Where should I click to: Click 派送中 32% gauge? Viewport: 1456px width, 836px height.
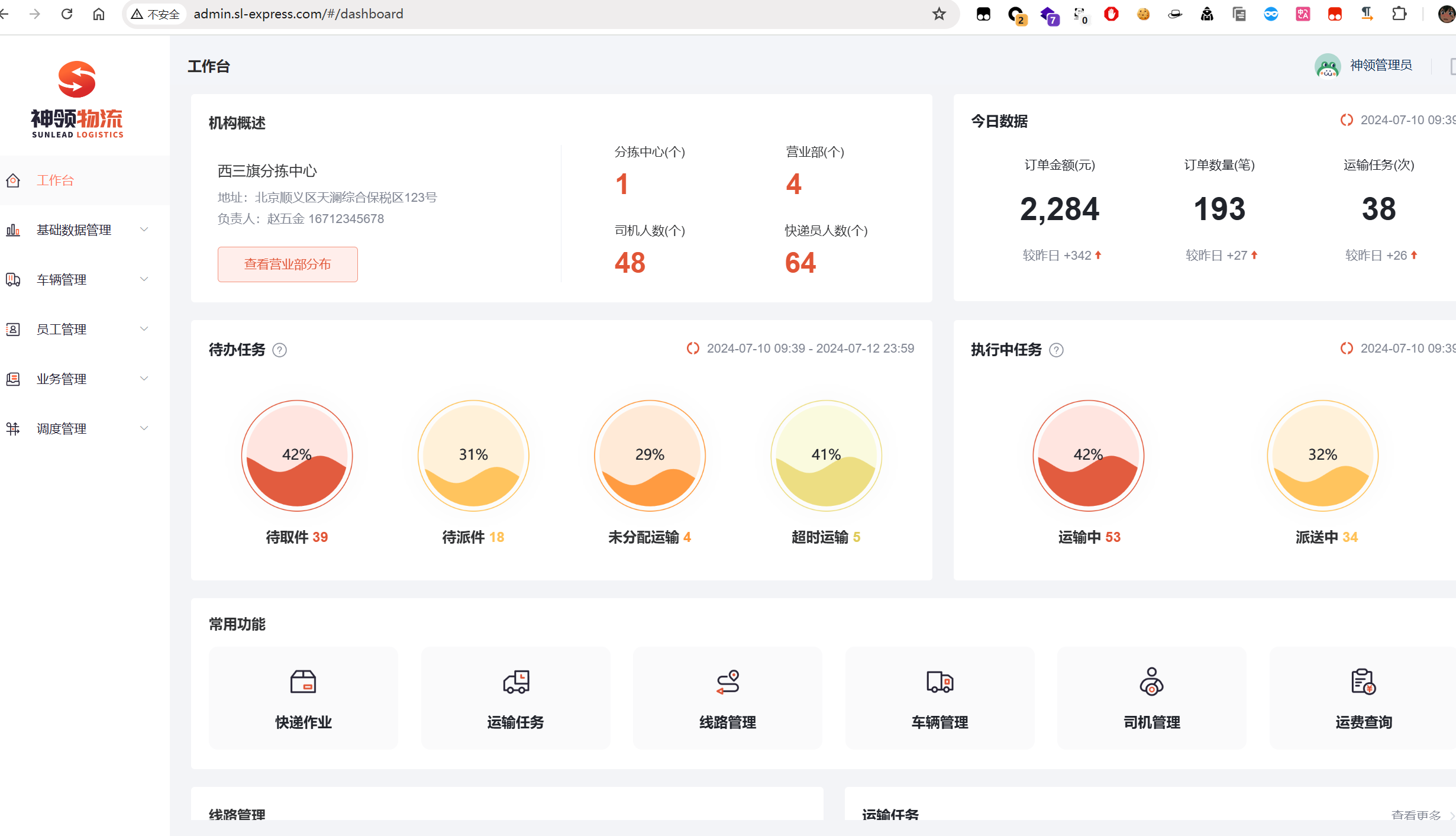click(1323, 456)
